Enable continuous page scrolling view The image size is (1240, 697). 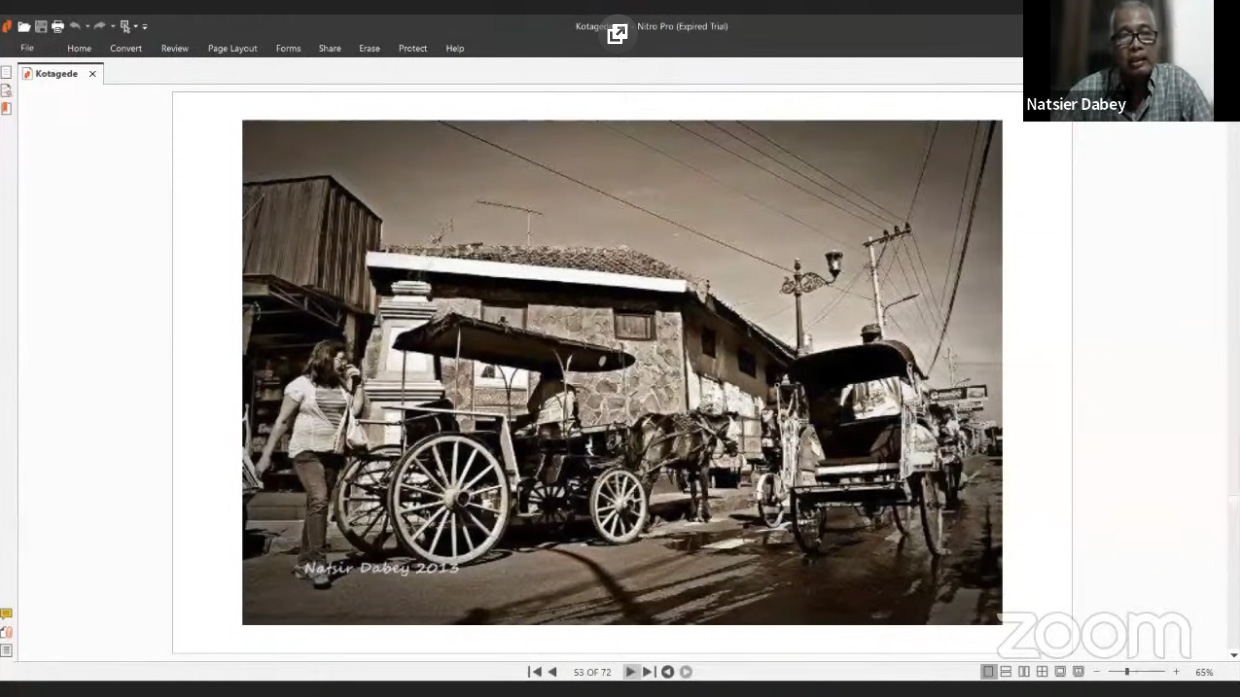[x=1006, y=672]
